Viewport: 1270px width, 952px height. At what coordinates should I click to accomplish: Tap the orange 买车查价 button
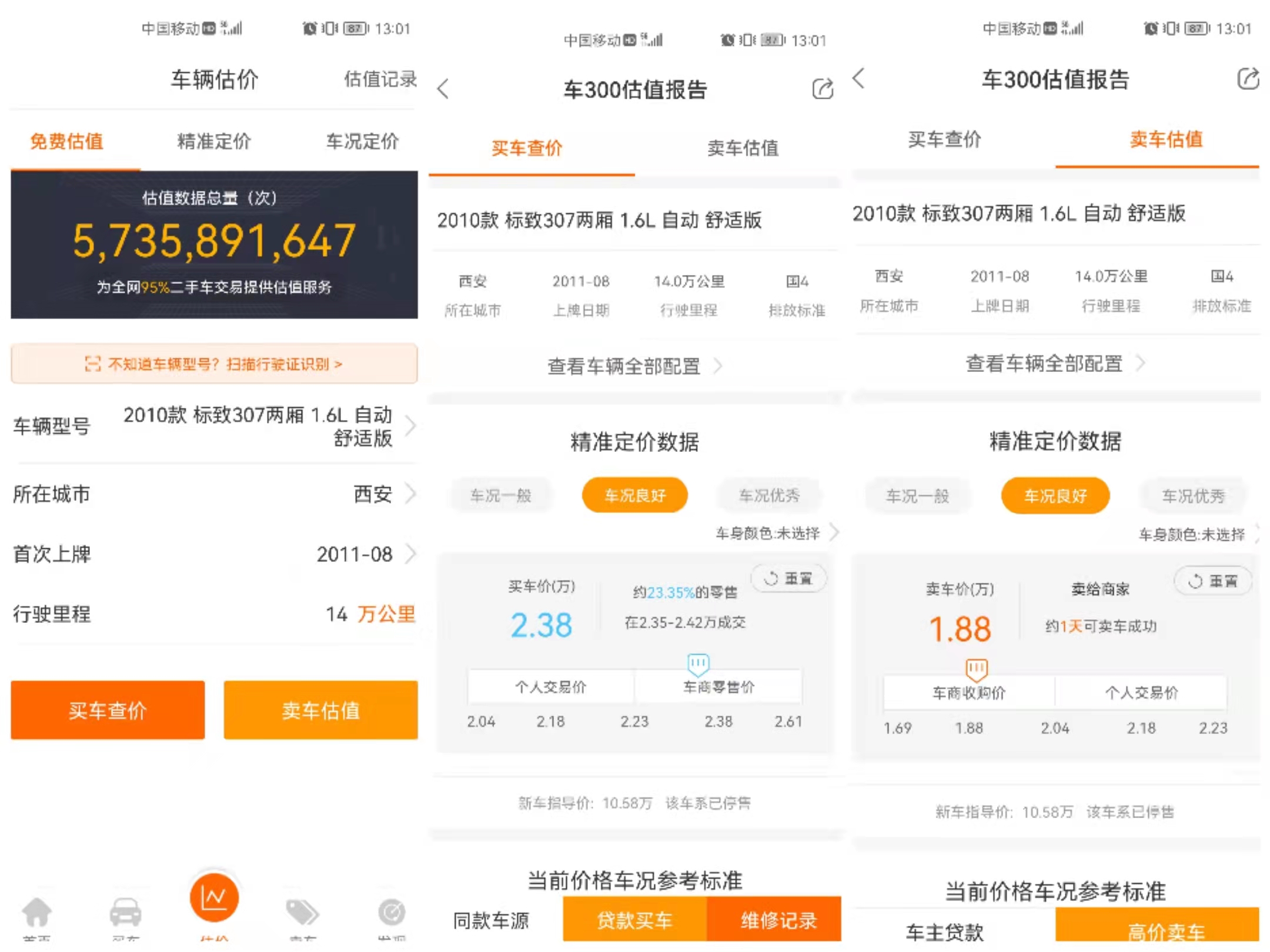(108, 710)
